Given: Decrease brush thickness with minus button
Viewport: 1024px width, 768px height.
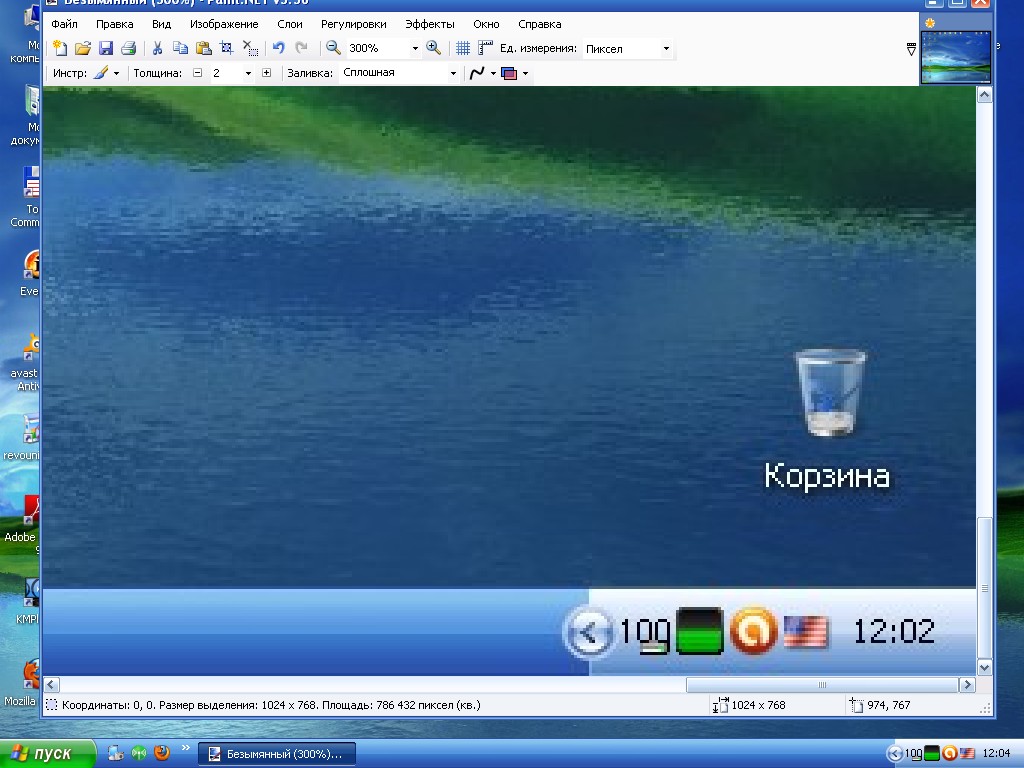Looking at the screenshot, I should (x=197, y=73).
